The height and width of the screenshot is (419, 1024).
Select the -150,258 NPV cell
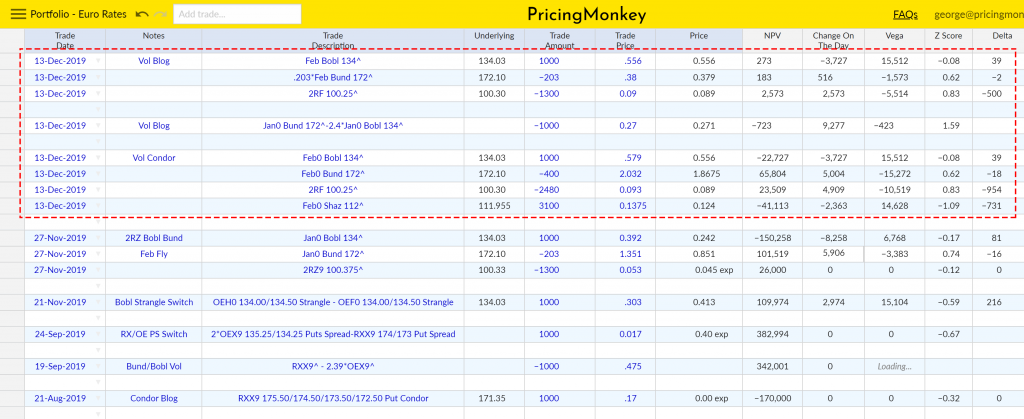click(x=772, y=238)
